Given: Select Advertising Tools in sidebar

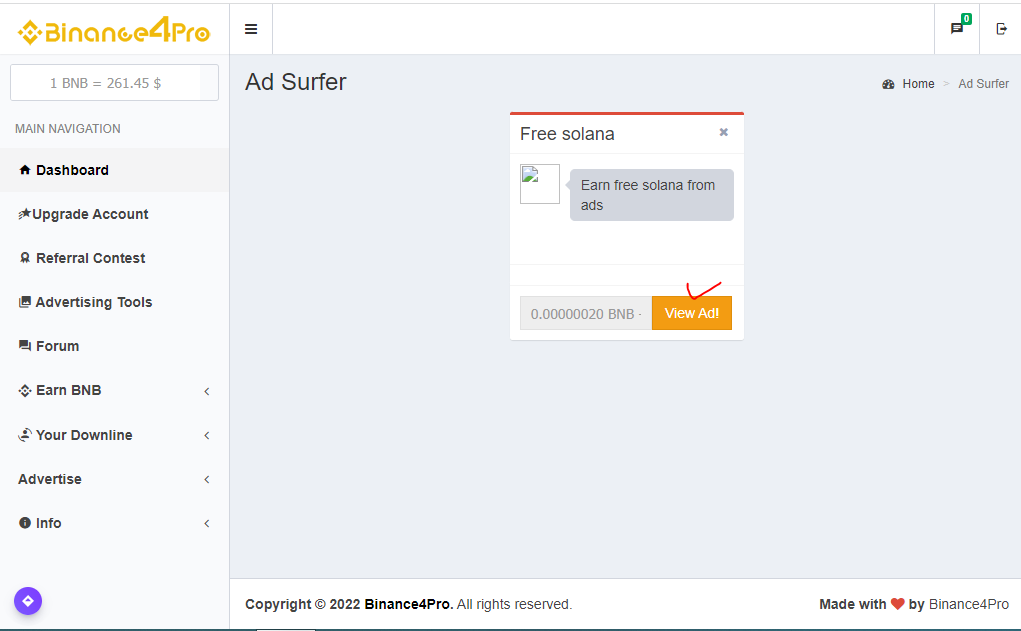Looking at the screenshot, I should (94, 302).
